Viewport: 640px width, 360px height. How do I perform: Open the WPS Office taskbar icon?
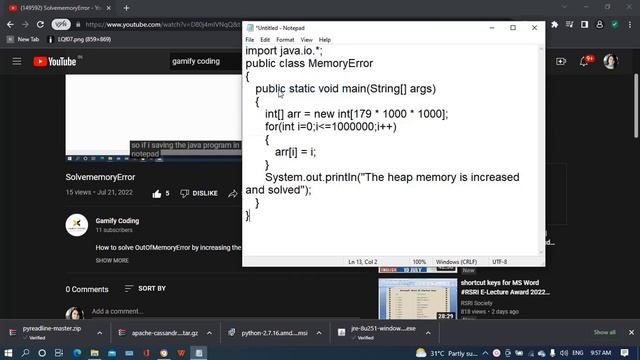[x=181, y=353]
